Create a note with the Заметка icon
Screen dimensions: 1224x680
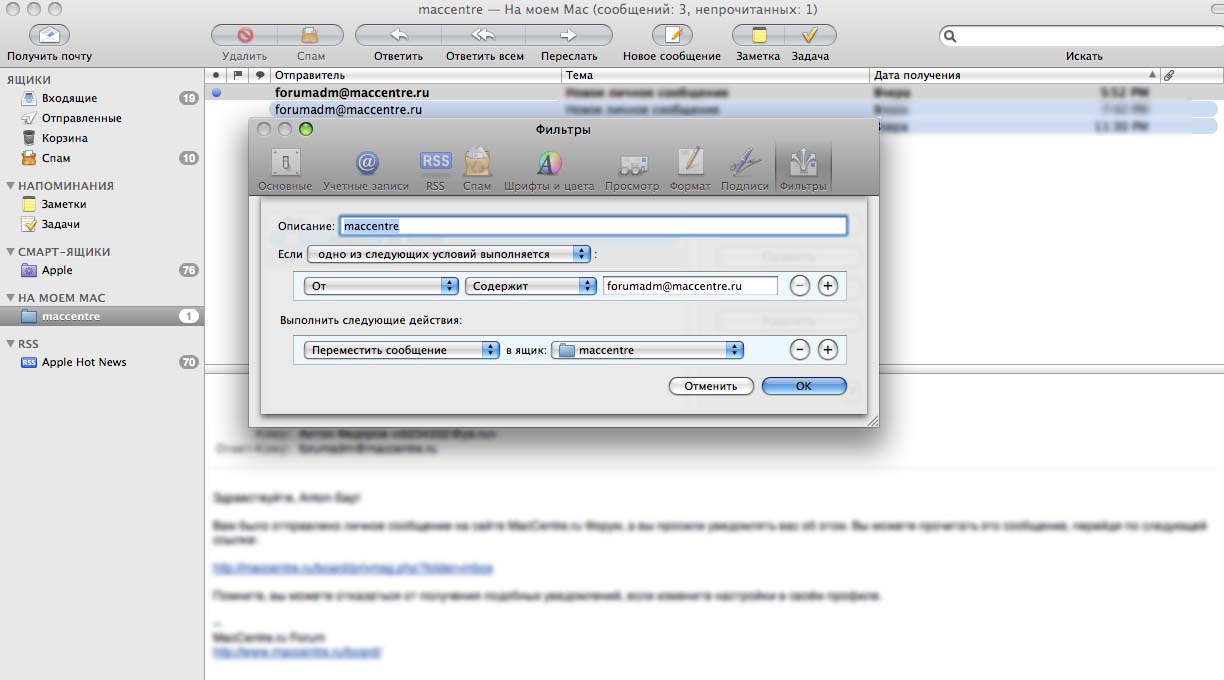(758, 35)
